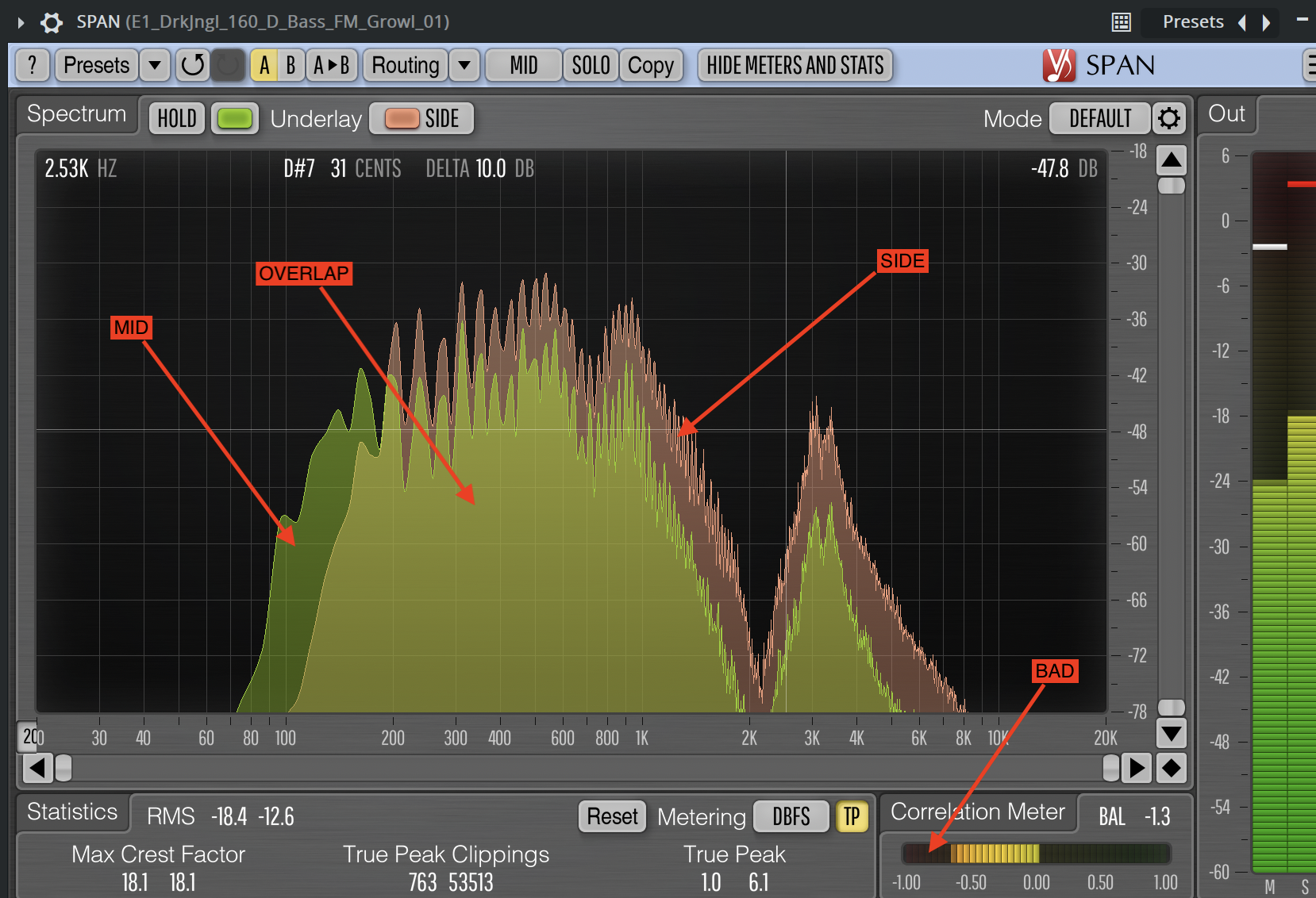Go to previous preset with left arrow
Screen dimensions: 1316x898
click(1242, 22)
